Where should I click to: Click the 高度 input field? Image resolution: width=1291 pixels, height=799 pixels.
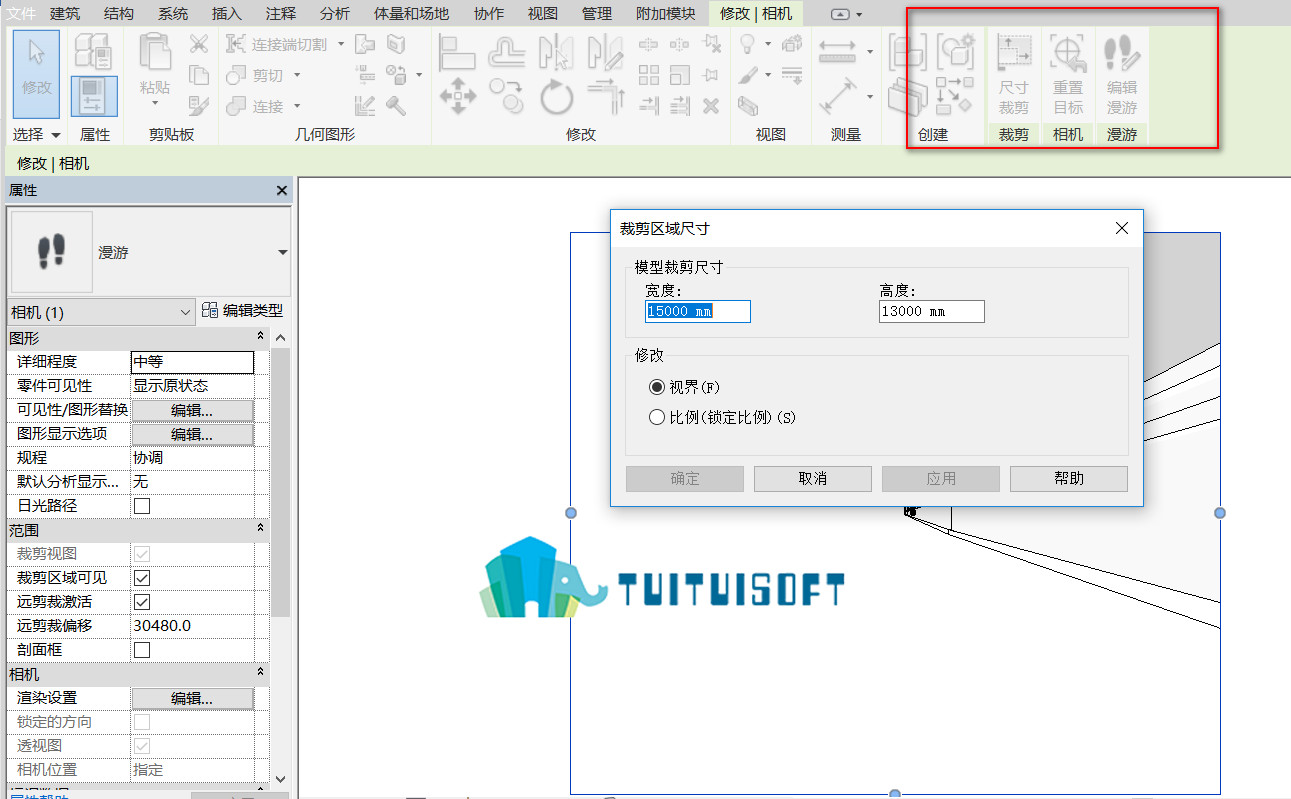(932, 311)
